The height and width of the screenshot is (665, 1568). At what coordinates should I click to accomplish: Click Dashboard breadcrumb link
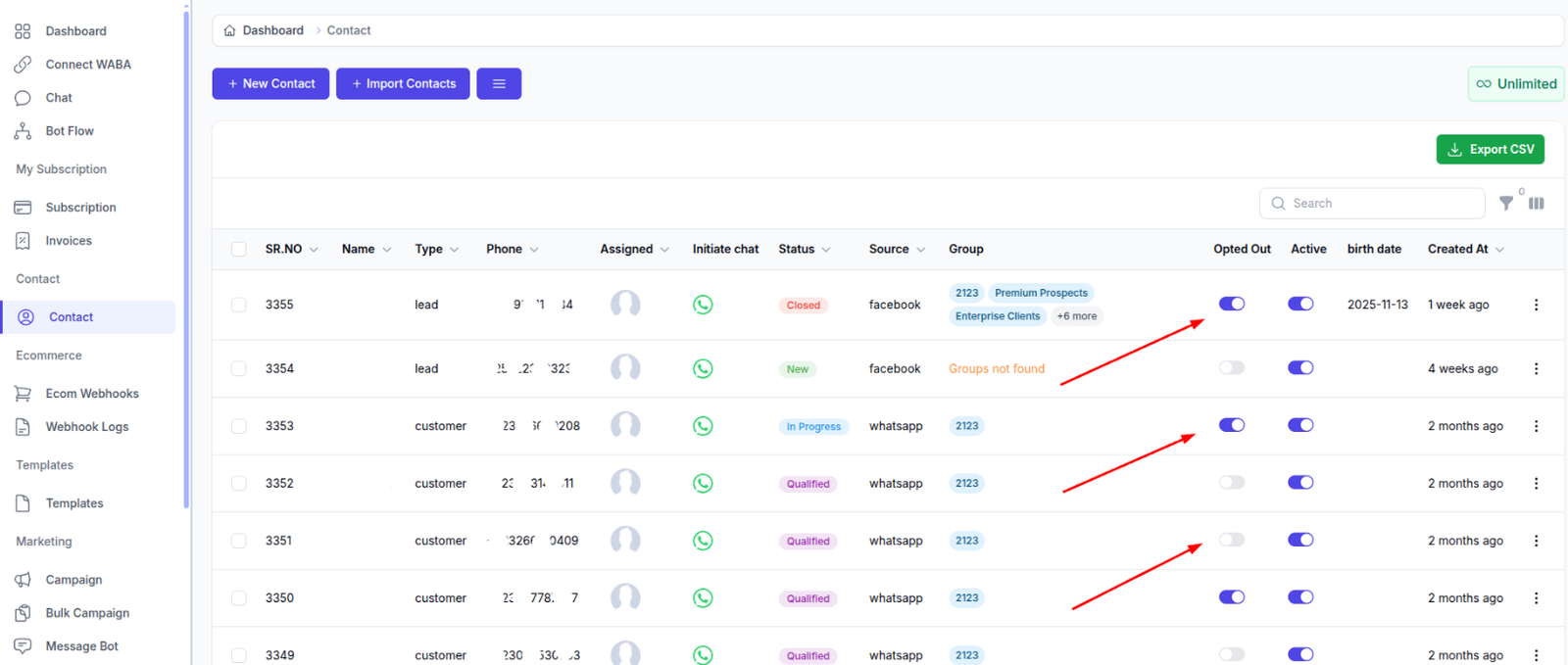coord(272,30)
